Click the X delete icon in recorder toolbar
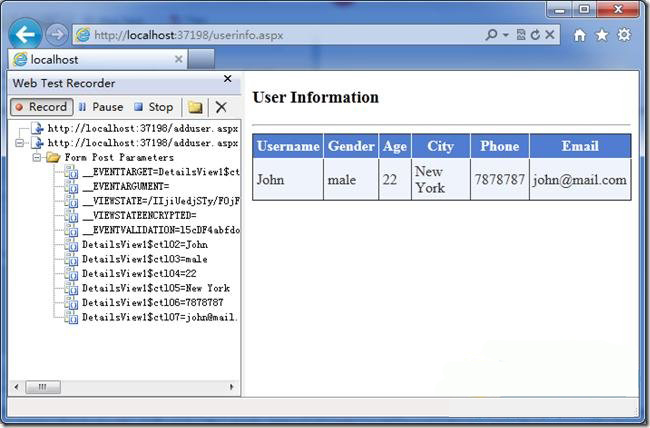 coord(221,107)
